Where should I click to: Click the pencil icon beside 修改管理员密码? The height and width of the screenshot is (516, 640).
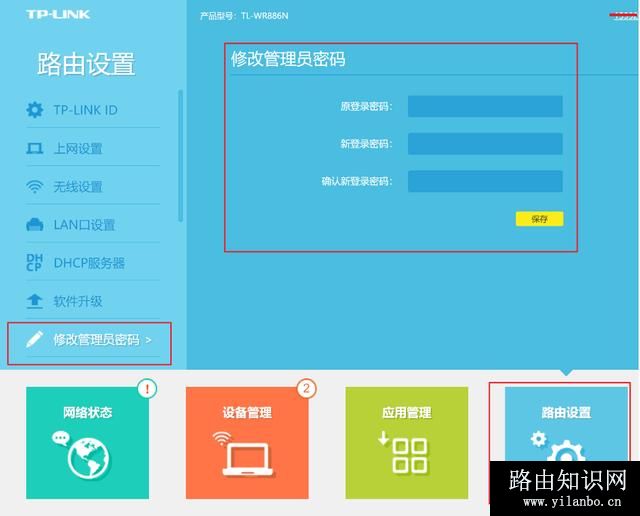pyautogui.click(x=35, y=339)
